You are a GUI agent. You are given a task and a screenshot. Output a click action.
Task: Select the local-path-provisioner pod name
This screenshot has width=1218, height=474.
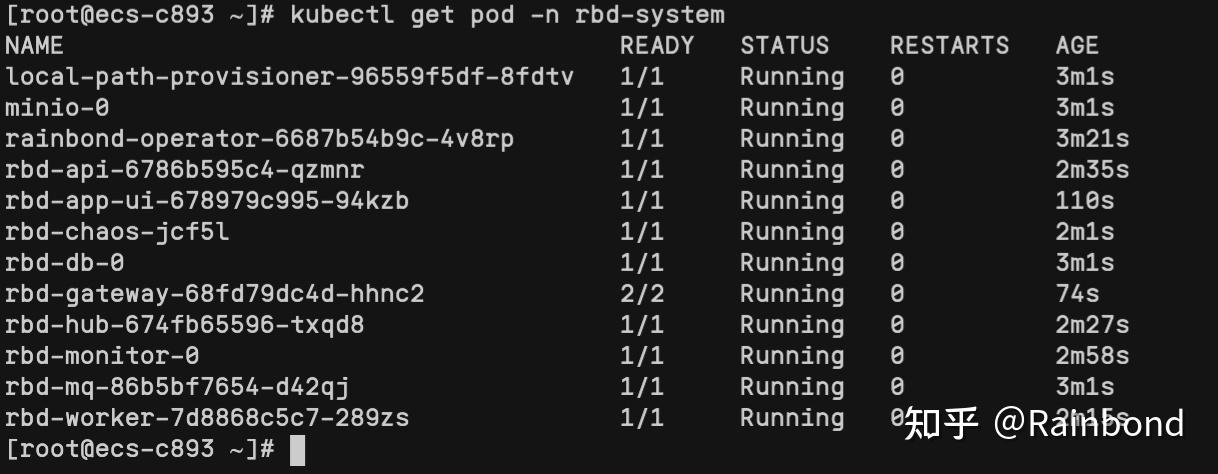coord(289,77)
